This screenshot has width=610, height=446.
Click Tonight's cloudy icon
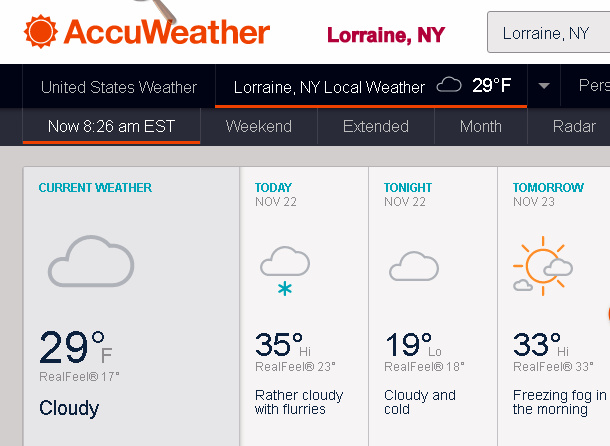(x=413, y=266)
